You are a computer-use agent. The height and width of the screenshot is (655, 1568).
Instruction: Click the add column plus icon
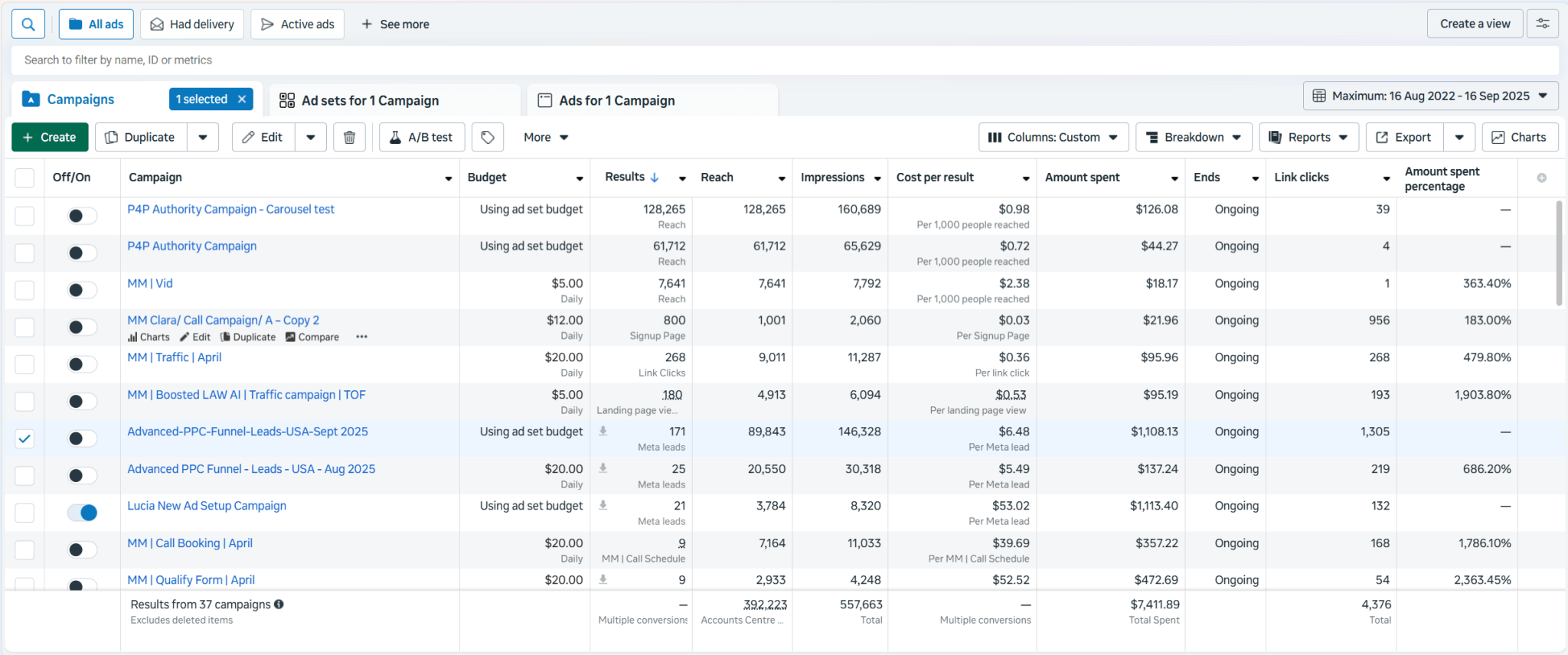tap(1541, 178)
